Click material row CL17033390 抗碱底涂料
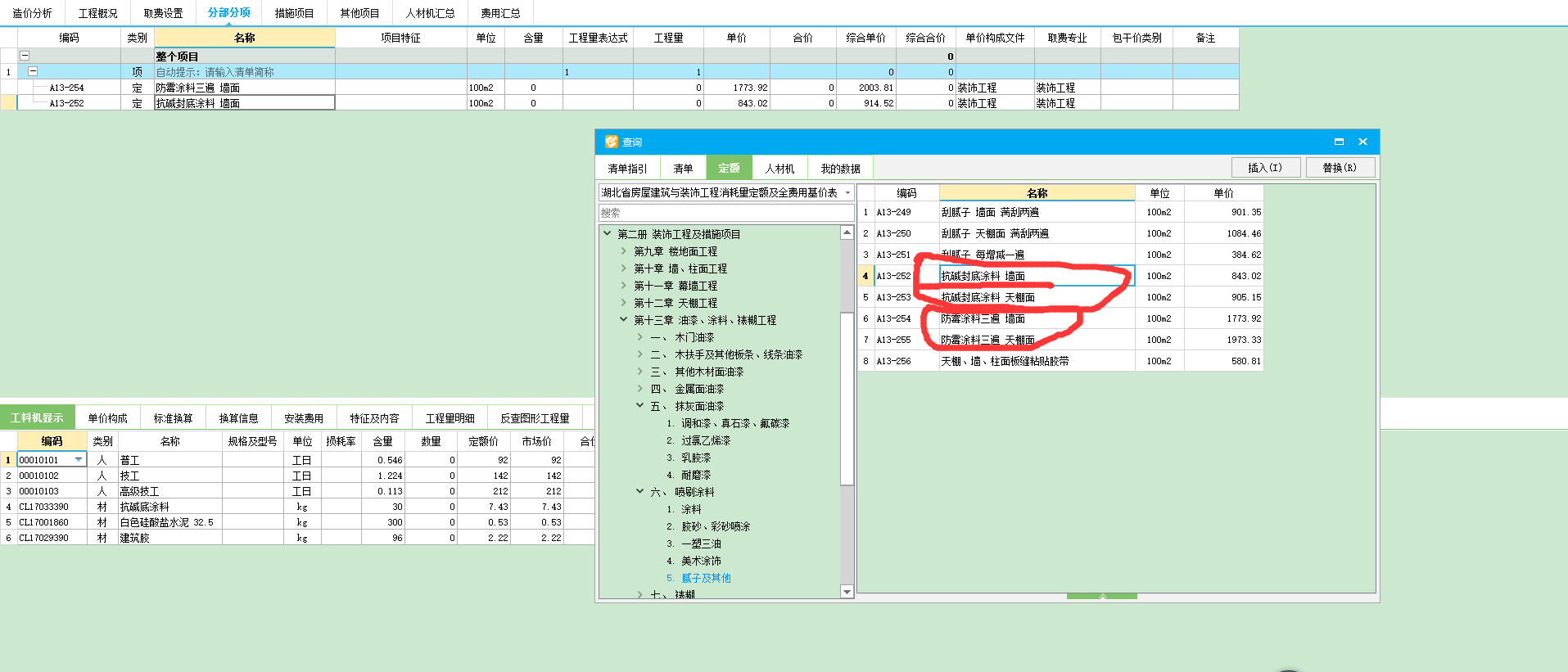The width and height of the screenshot is (1568, 672). (x=296, y=507)
